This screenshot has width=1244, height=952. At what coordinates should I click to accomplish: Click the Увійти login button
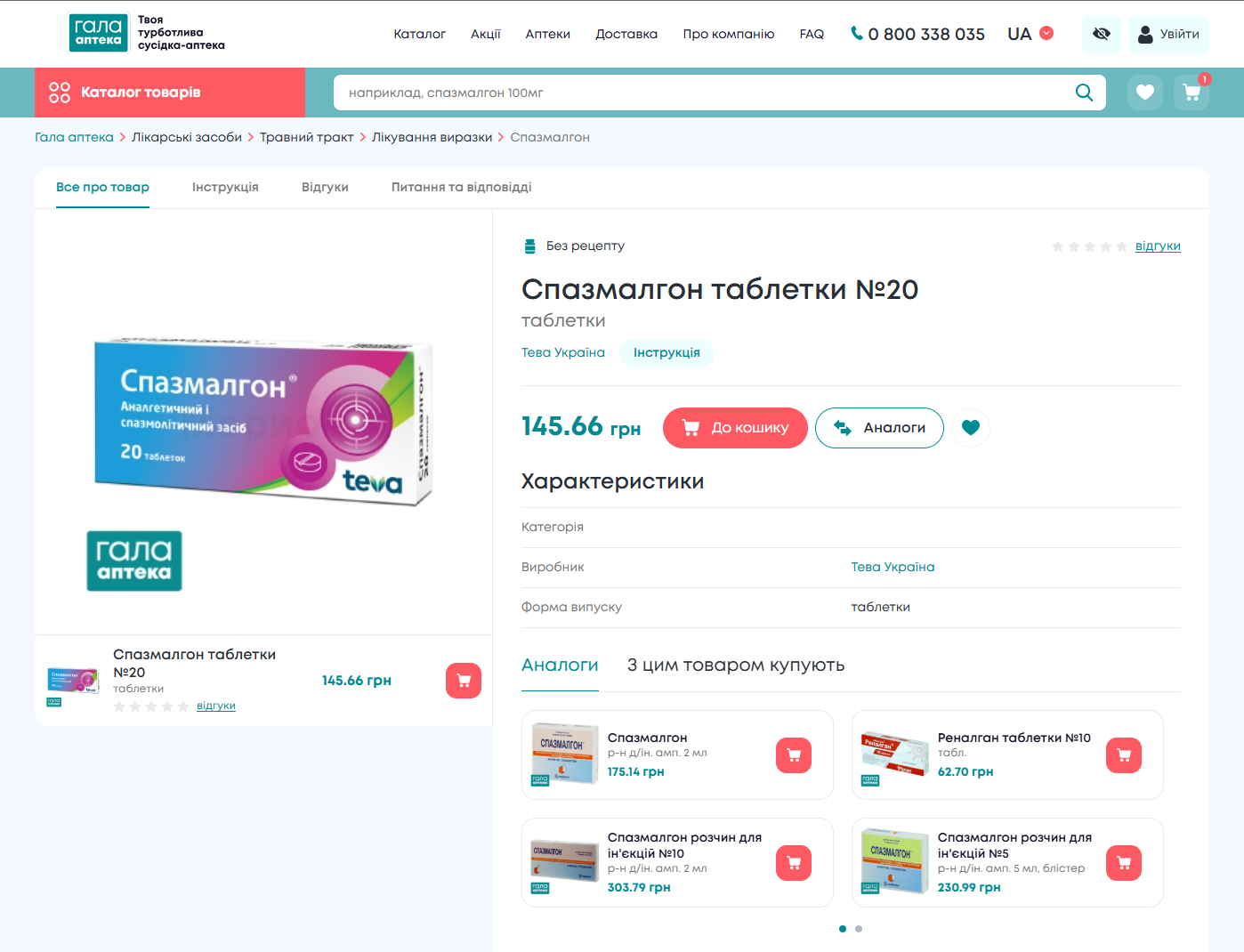pyautogui.click(x=1168, y=34)
